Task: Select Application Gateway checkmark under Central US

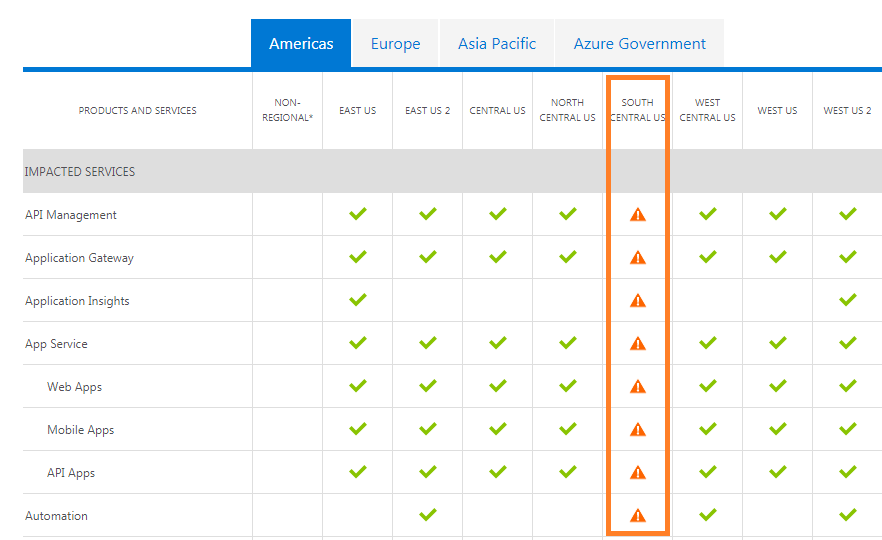Action: (x=498, y=257)
